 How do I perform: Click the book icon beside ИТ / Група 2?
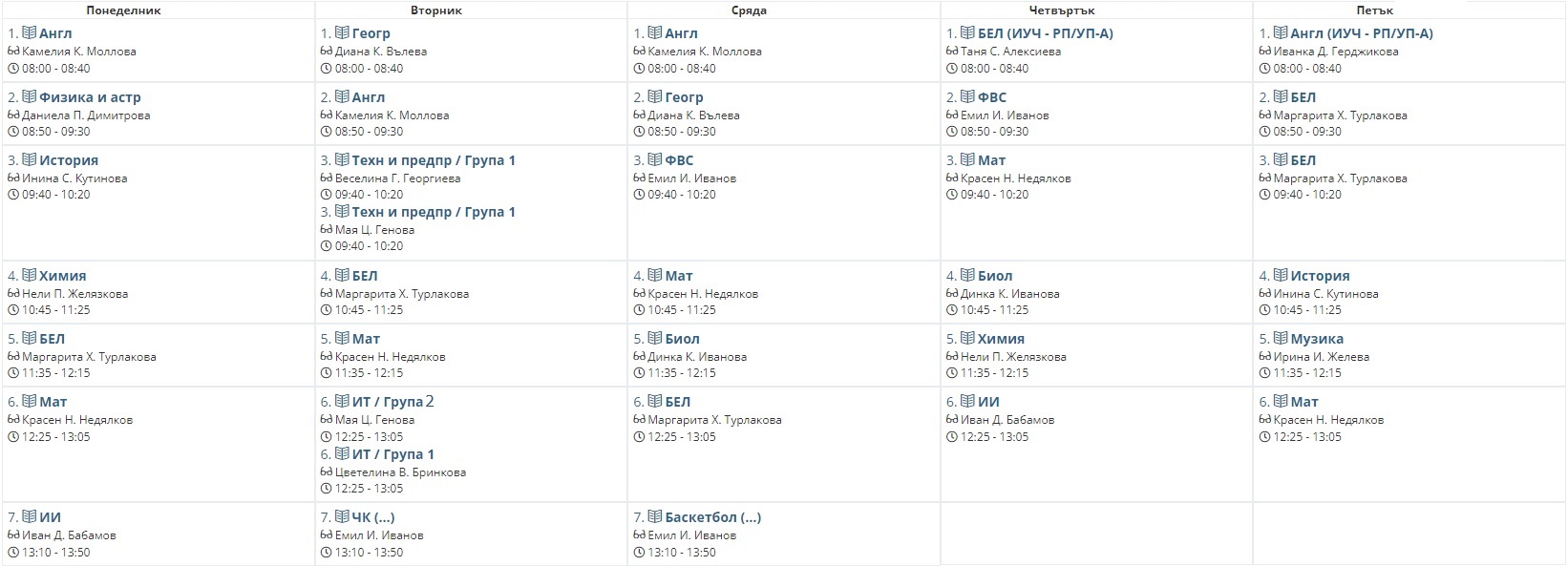(x=342, y=402)
